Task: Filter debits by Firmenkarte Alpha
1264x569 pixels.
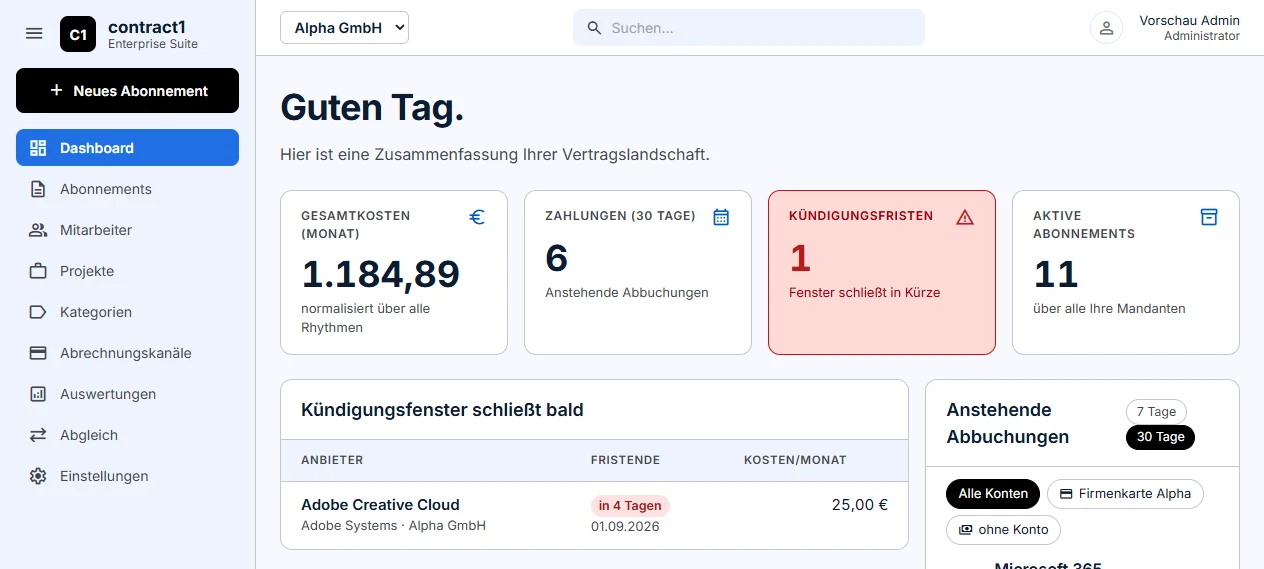Action: [x=1125, y=494]
